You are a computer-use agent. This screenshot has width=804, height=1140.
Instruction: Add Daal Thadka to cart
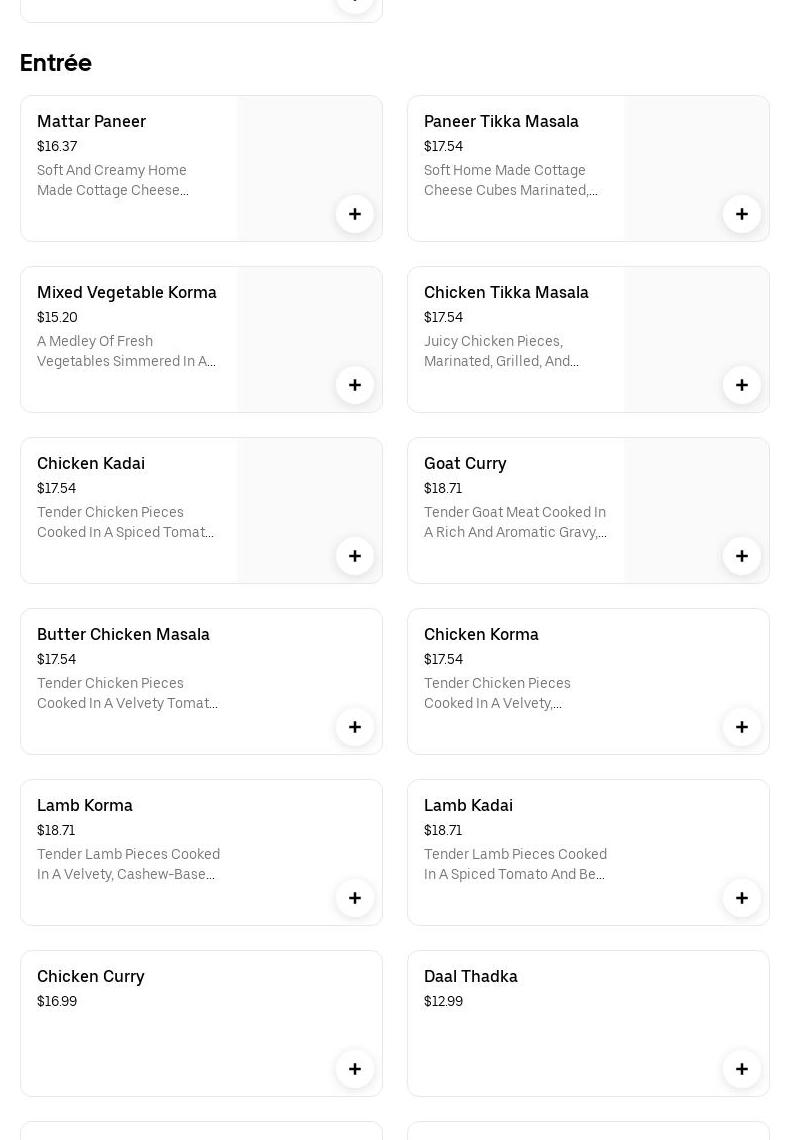coord(742,1069)
